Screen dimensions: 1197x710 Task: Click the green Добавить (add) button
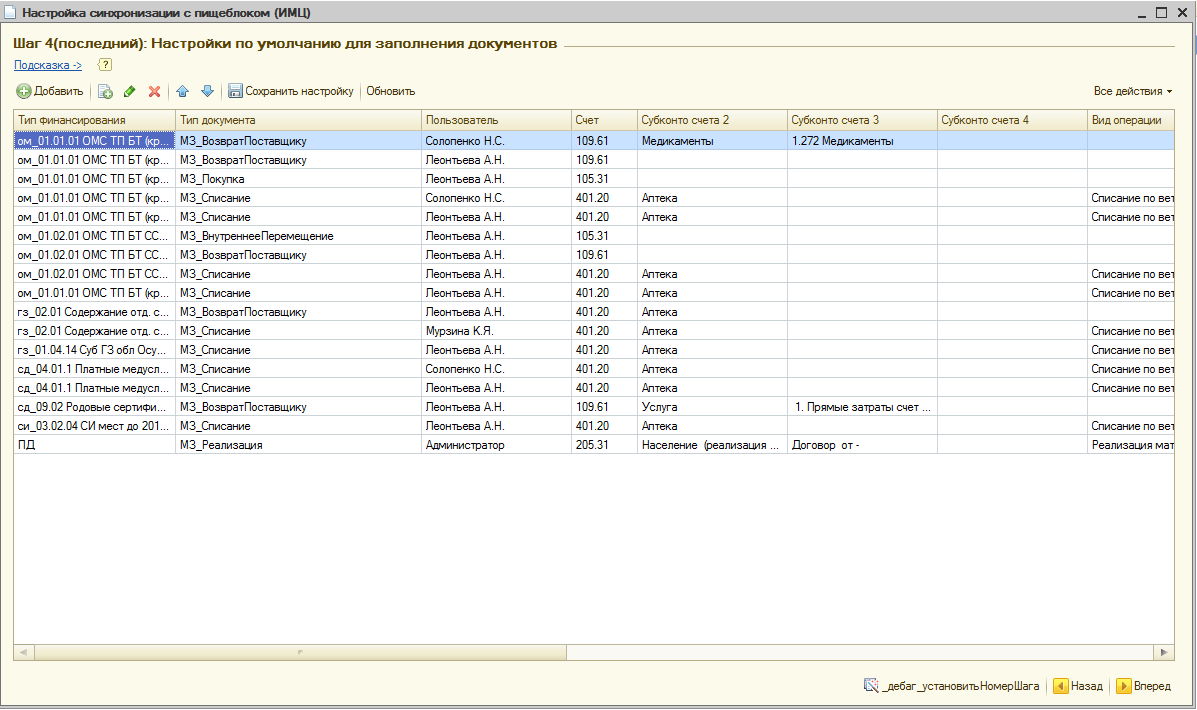pos(50,91)
